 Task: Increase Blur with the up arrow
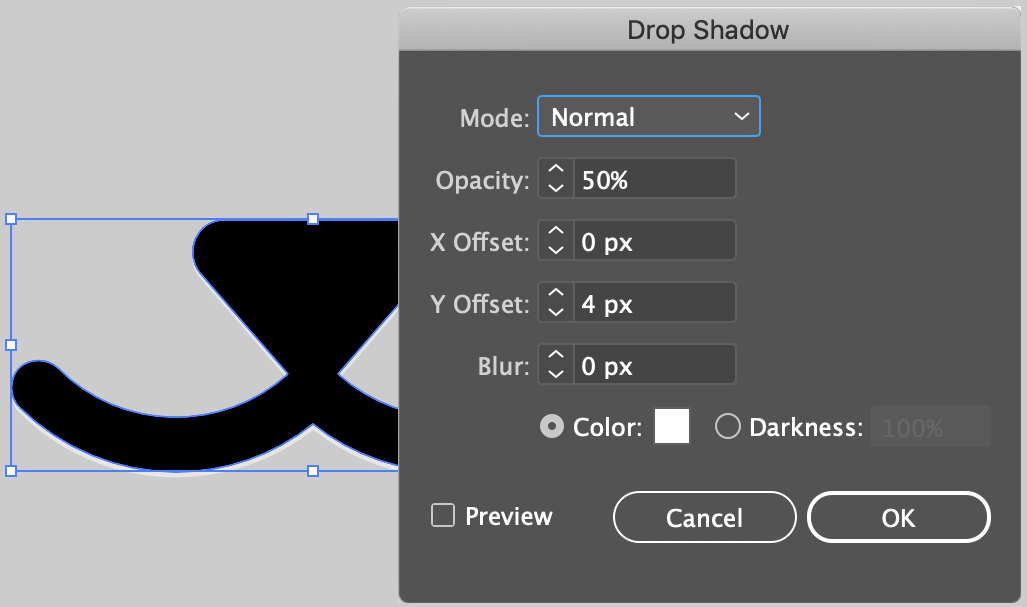[x=557, y=356]
